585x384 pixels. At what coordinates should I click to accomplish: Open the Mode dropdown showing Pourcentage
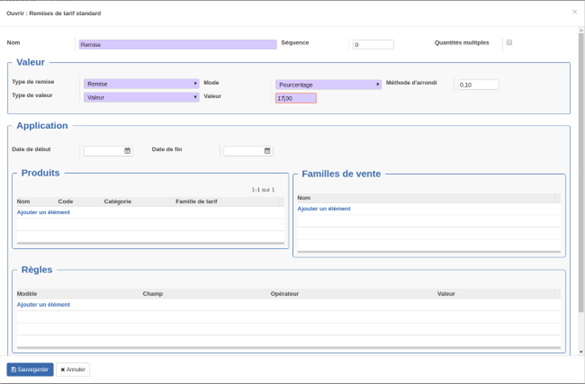pos(328,85)
